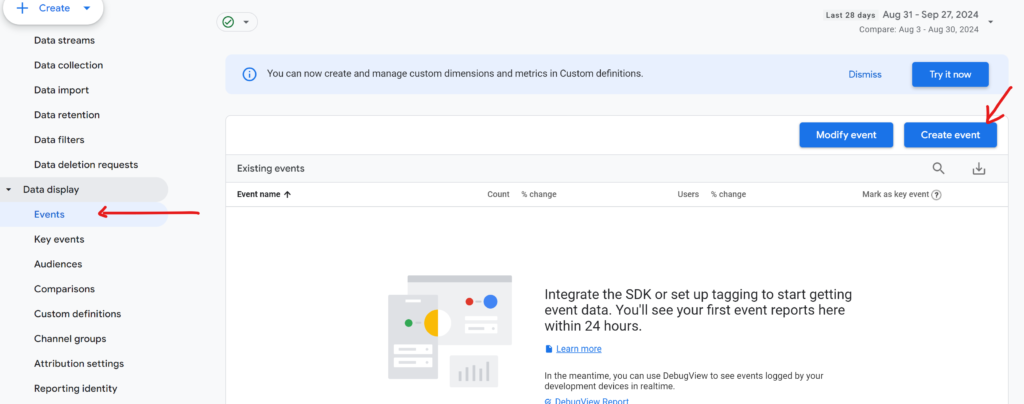Click the DebugView Report icon link

pyautogui.click(x=548, y=401)
